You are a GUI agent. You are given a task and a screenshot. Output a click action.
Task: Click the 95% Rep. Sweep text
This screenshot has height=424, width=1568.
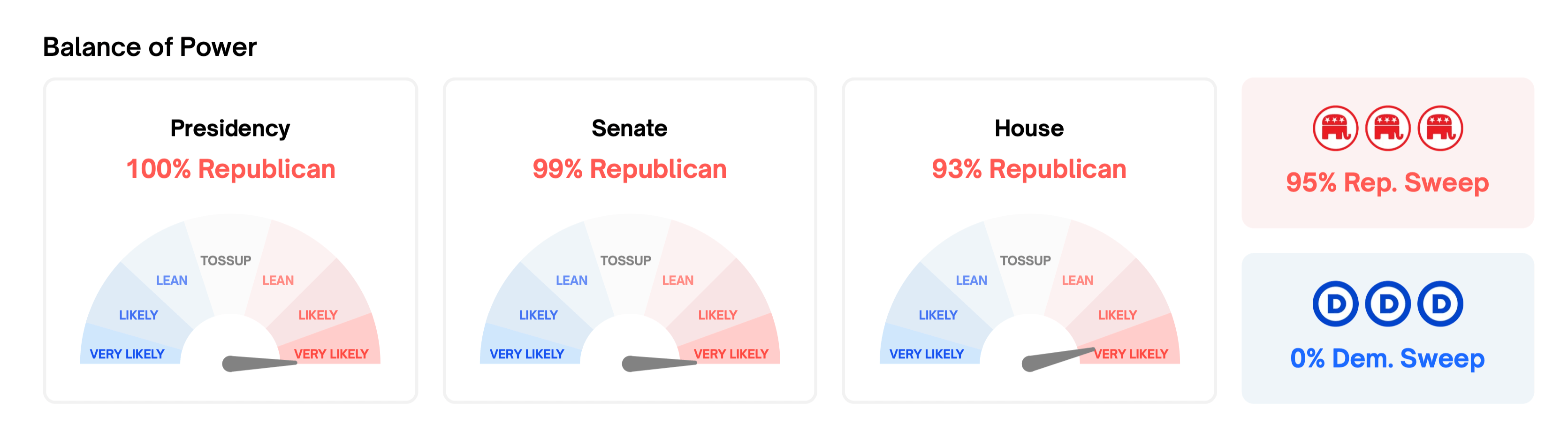[x=1387, y=182]
